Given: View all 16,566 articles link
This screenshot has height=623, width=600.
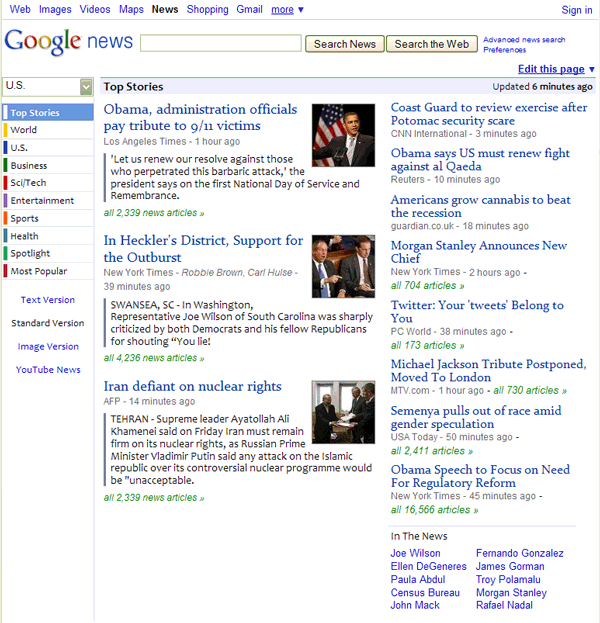Looking at the screenshot, I should [434, 510].
